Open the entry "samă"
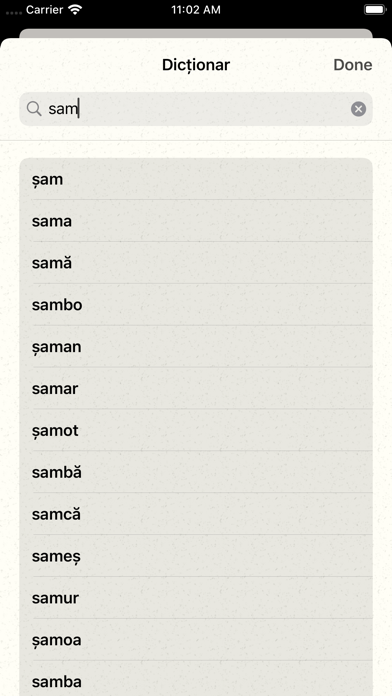This screenshot has width=392, height=696. click(x=196, y=262)
